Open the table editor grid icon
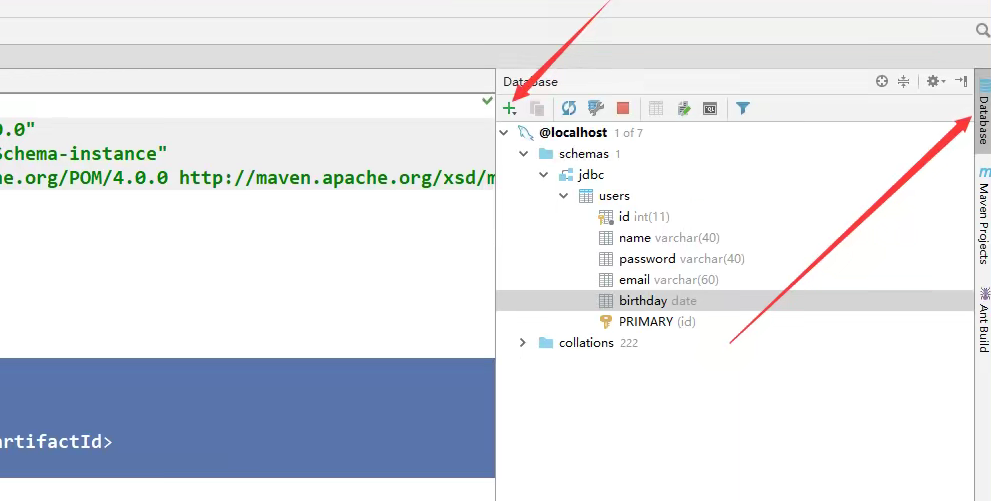The image size is (991, 501). pos(656,109)
